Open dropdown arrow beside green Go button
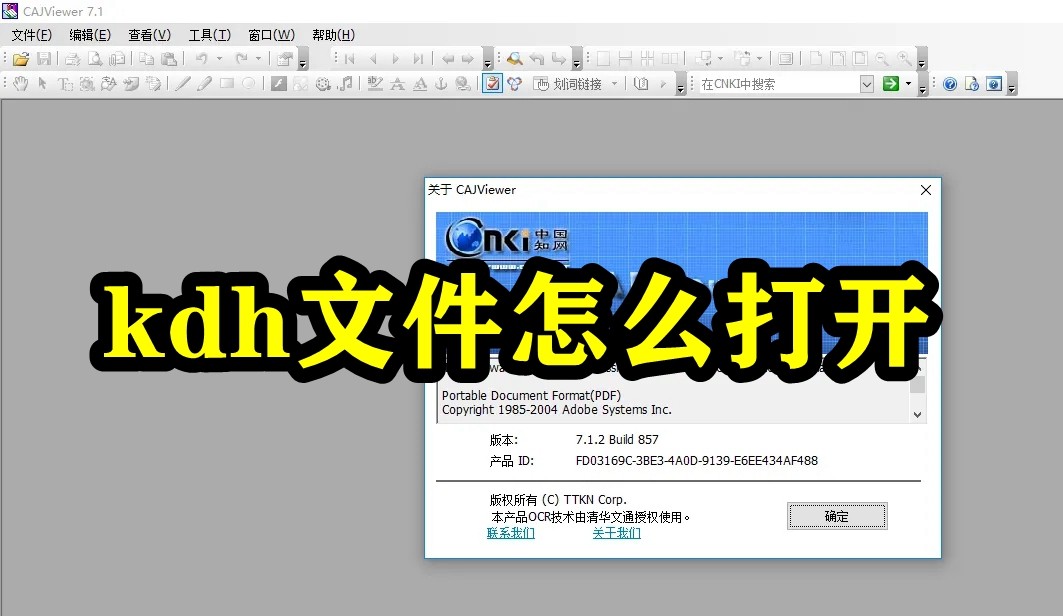The image size is (1063, 616). click(x=908, y=83)
